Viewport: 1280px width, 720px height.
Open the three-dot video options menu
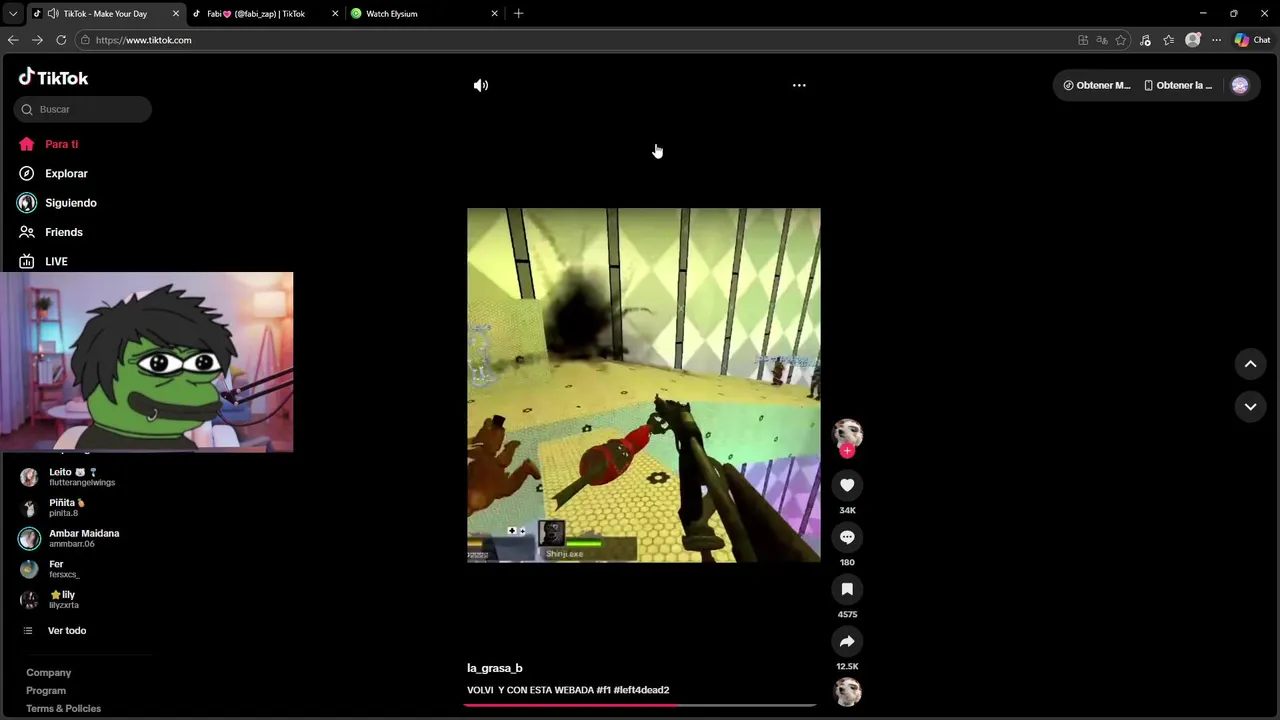[799, 85]
